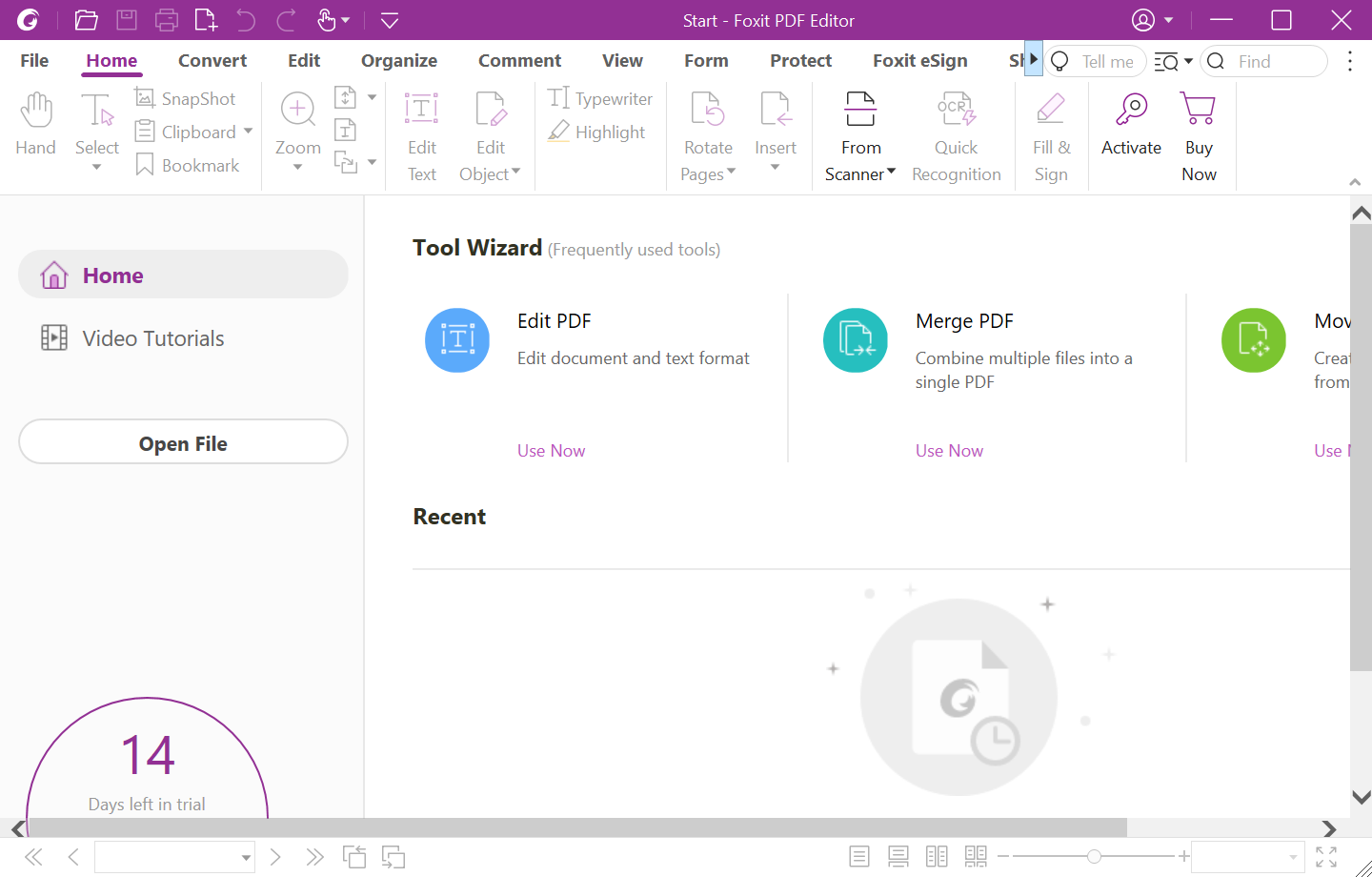
Task: Toggle full screen mode
Action: [x=1326, y=857]
